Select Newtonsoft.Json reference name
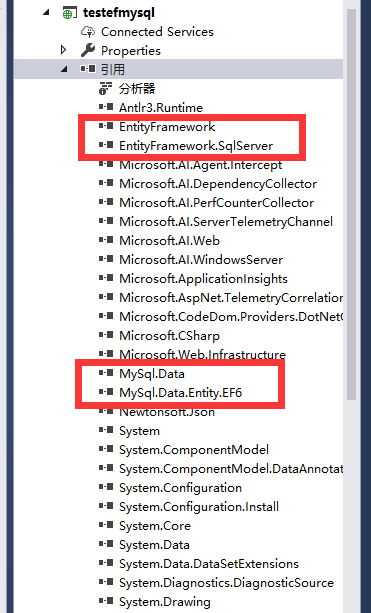The image size is (371, 613). [x=167, y=412]
